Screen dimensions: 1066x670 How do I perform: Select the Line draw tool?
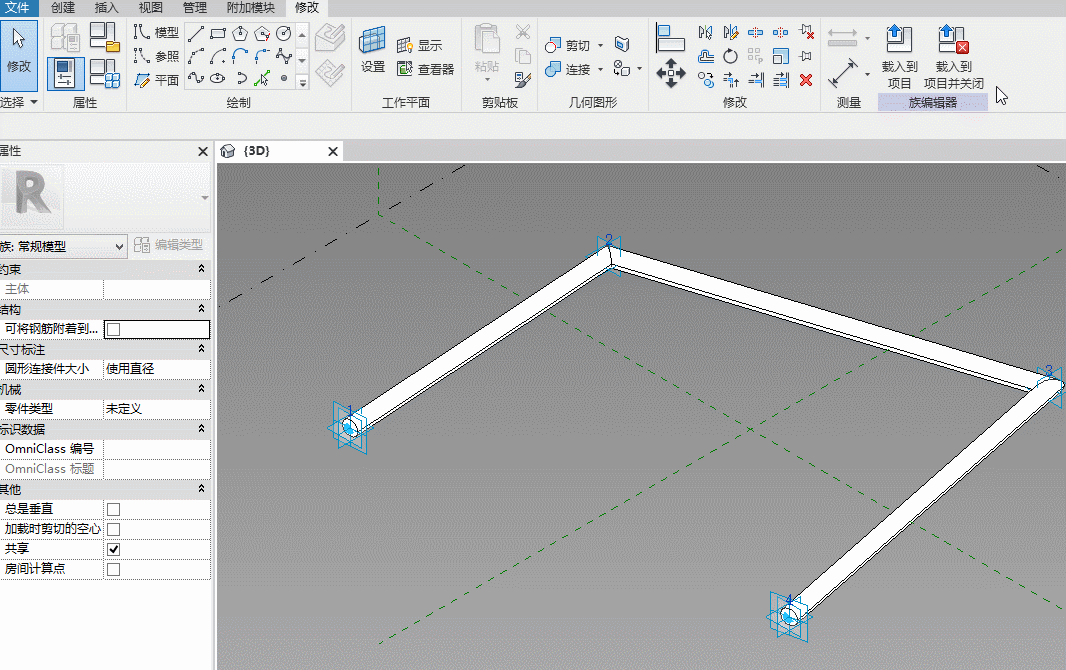tap(196, 33)
